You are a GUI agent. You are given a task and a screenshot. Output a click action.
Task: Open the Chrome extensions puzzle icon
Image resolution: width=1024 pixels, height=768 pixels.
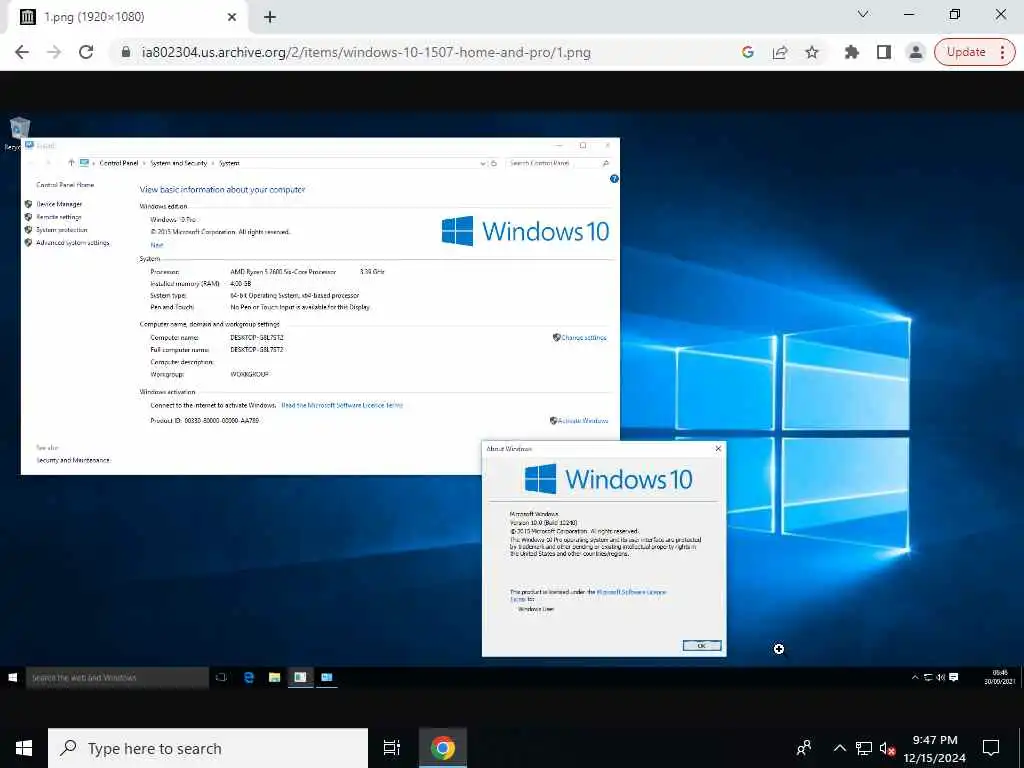coord(852,52)
